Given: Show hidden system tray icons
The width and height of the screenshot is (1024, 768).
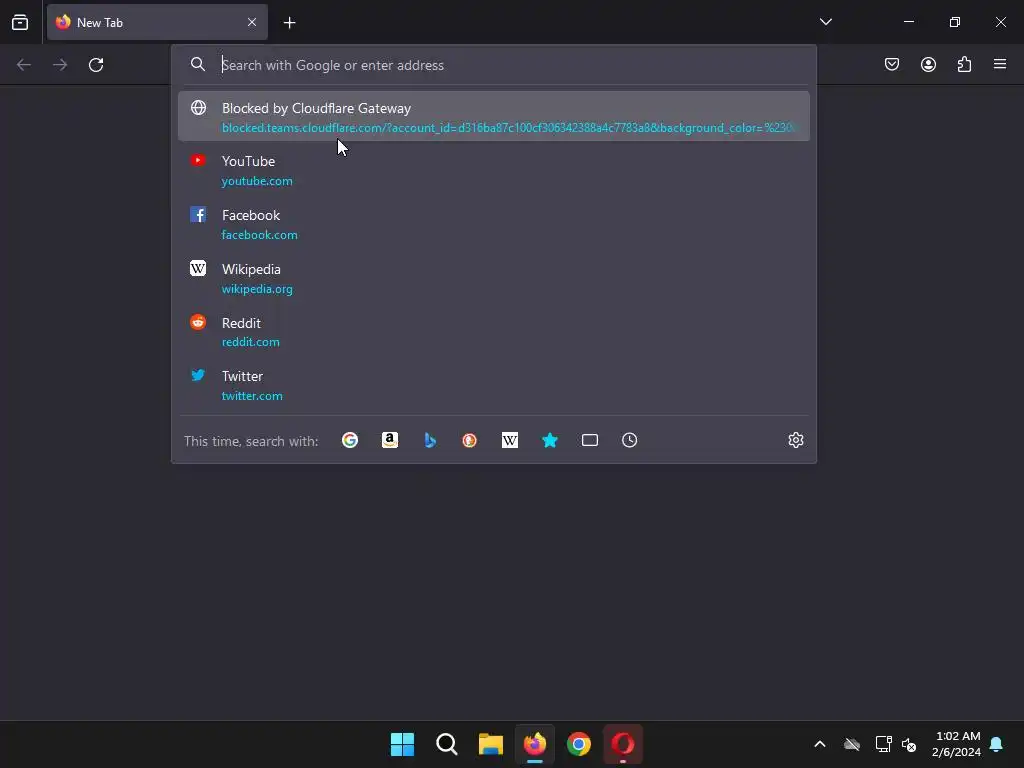Looking at the screenshot, I should (820, 744).
